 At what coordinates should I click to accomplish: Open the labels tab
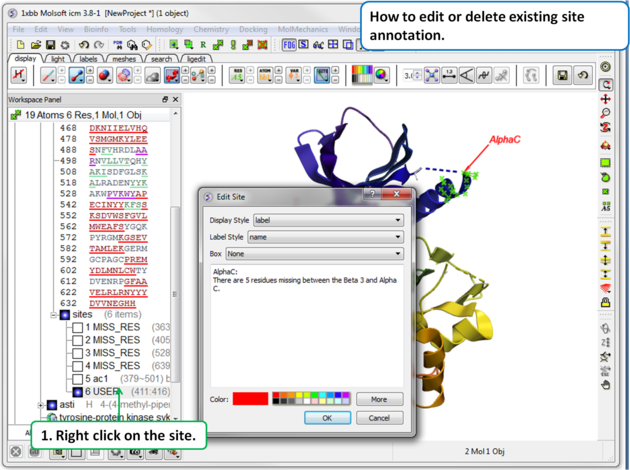89,59
